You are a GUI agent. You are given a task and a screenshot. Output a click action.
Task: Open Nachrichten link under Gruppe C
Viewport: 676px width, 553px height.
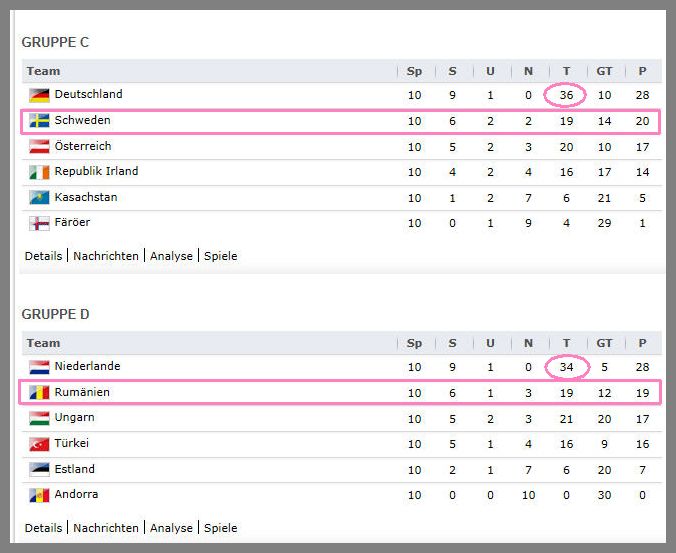106,256
